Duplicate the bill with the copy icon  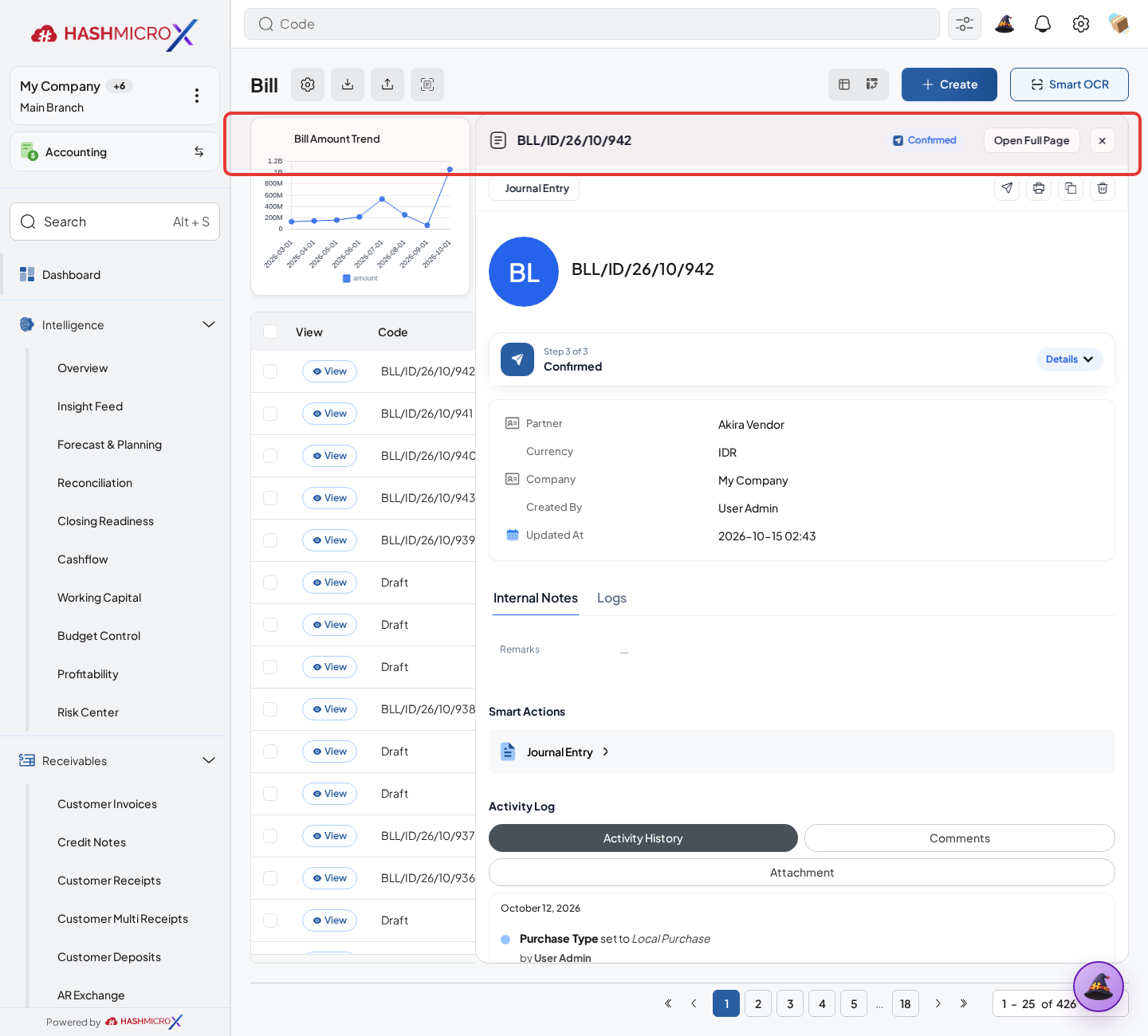[x=1070, y=188]
